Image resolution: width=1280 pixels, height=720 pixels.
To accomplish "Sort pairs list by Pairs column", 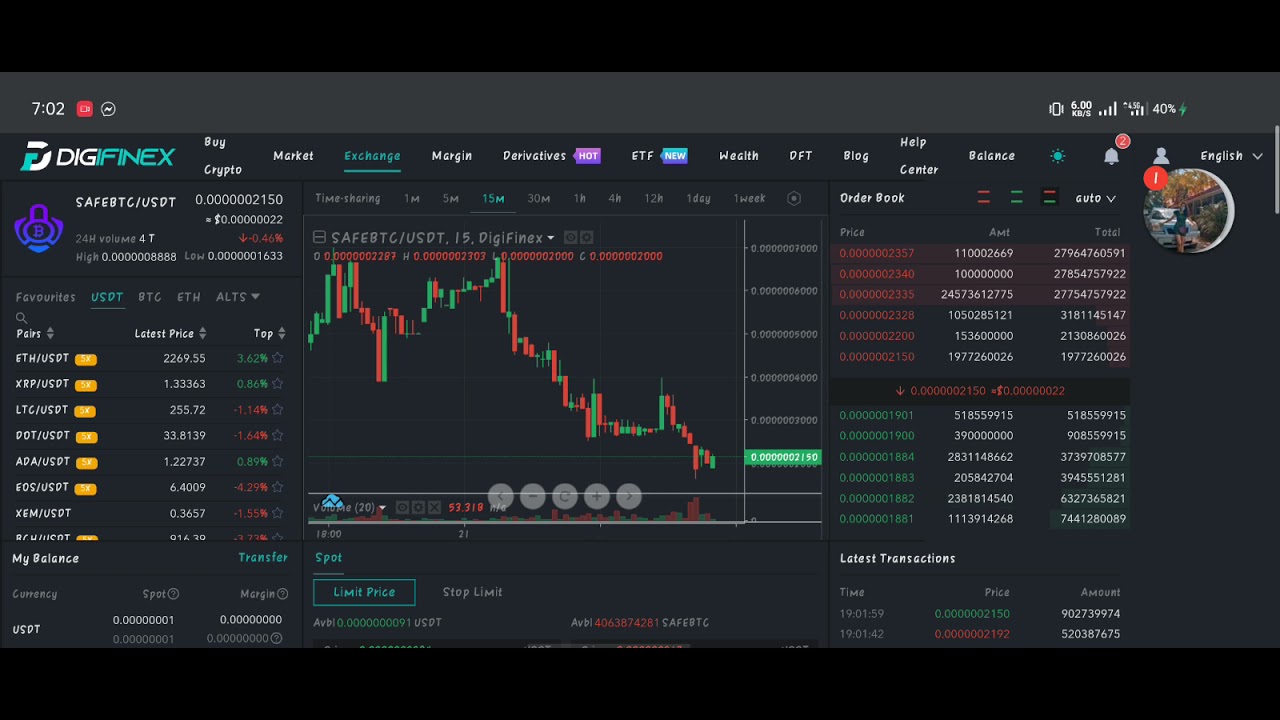I will pyautogui.click(x=35, y=334).
